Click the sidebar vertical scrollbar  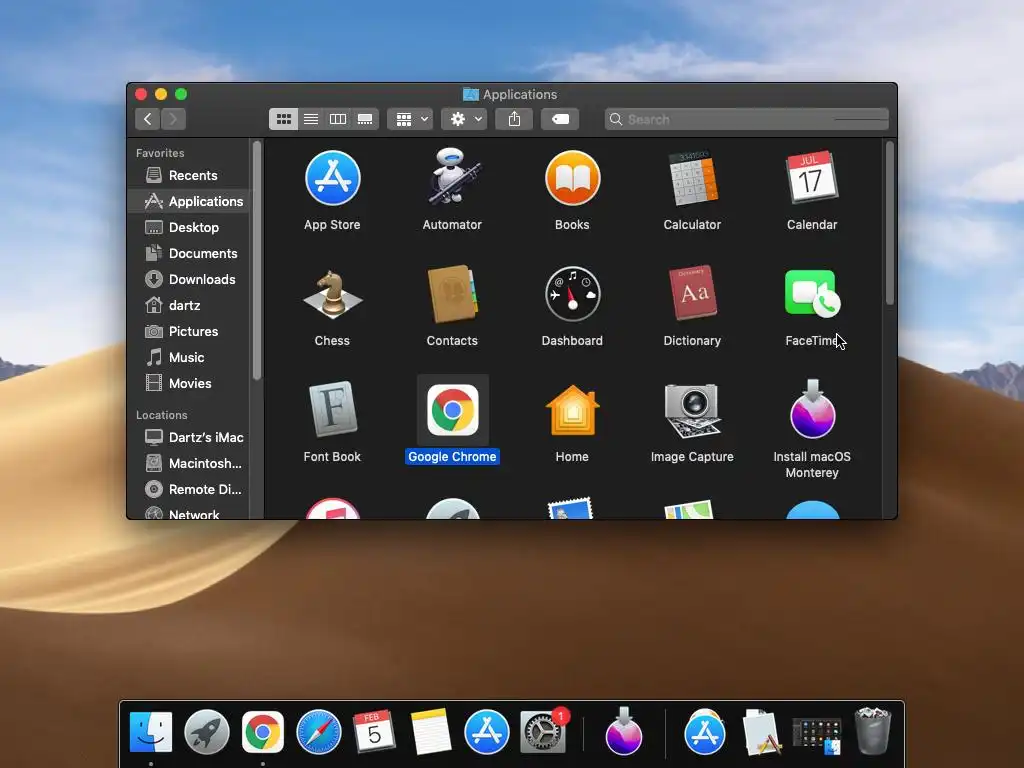(x=257, y=261)
